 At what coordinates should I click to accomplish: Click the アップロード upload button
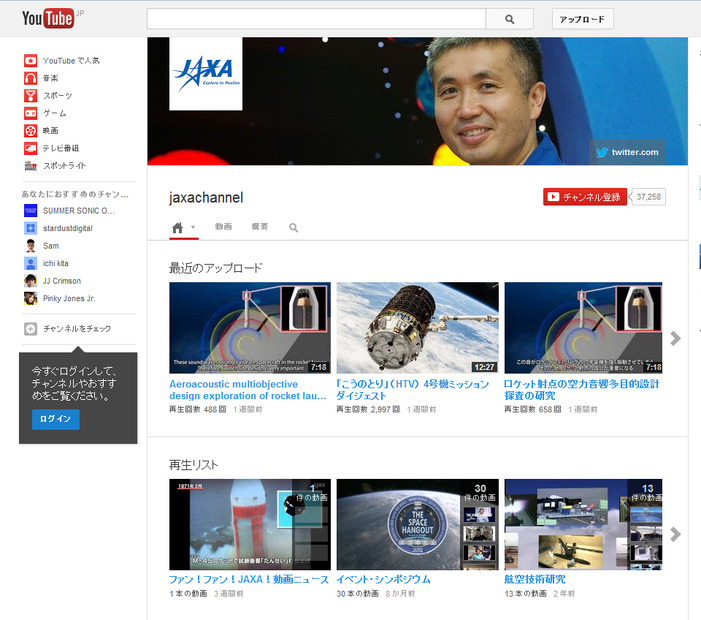583,19
